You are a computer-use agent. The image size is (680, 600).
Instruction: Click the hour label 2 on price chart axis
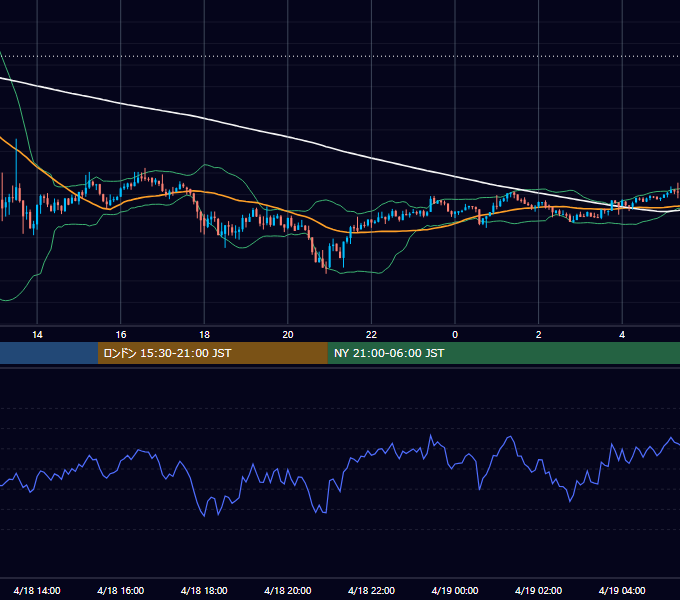539,335
